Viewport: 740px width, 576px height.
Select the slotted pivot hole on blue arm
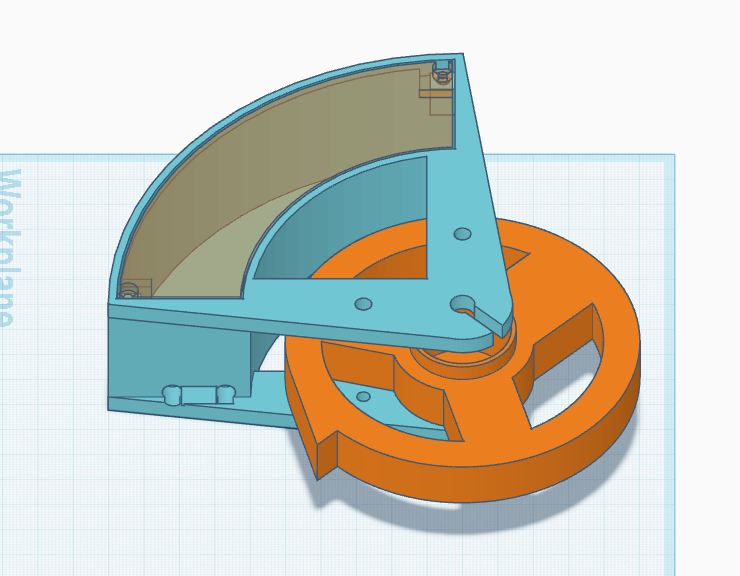464,304
